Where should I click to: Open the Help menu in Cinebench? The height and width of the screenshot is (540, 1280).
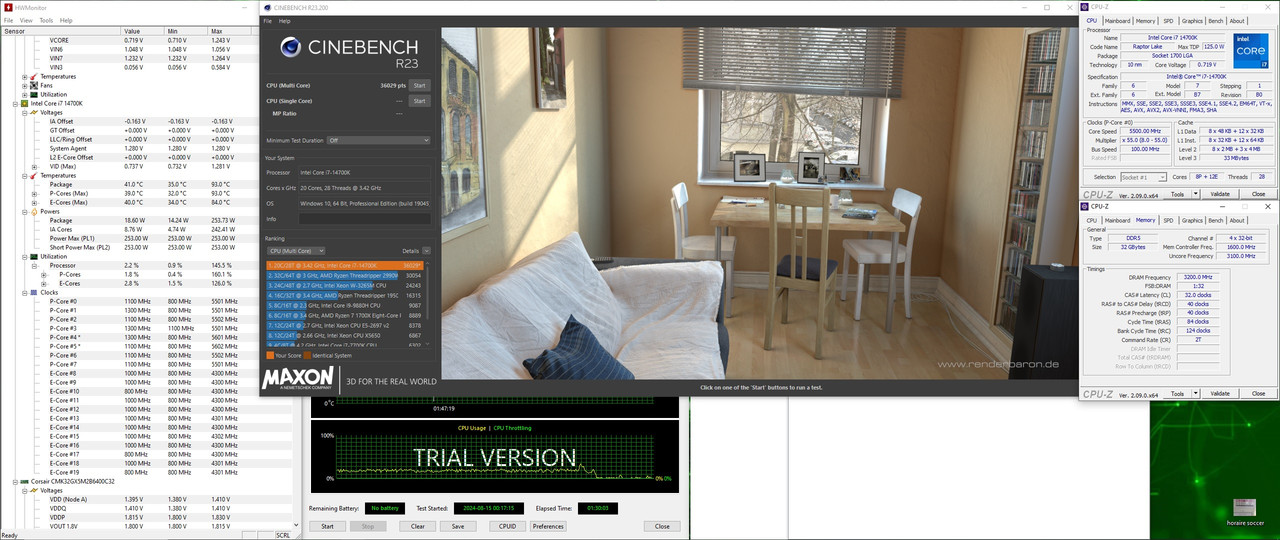click(285, 20)
